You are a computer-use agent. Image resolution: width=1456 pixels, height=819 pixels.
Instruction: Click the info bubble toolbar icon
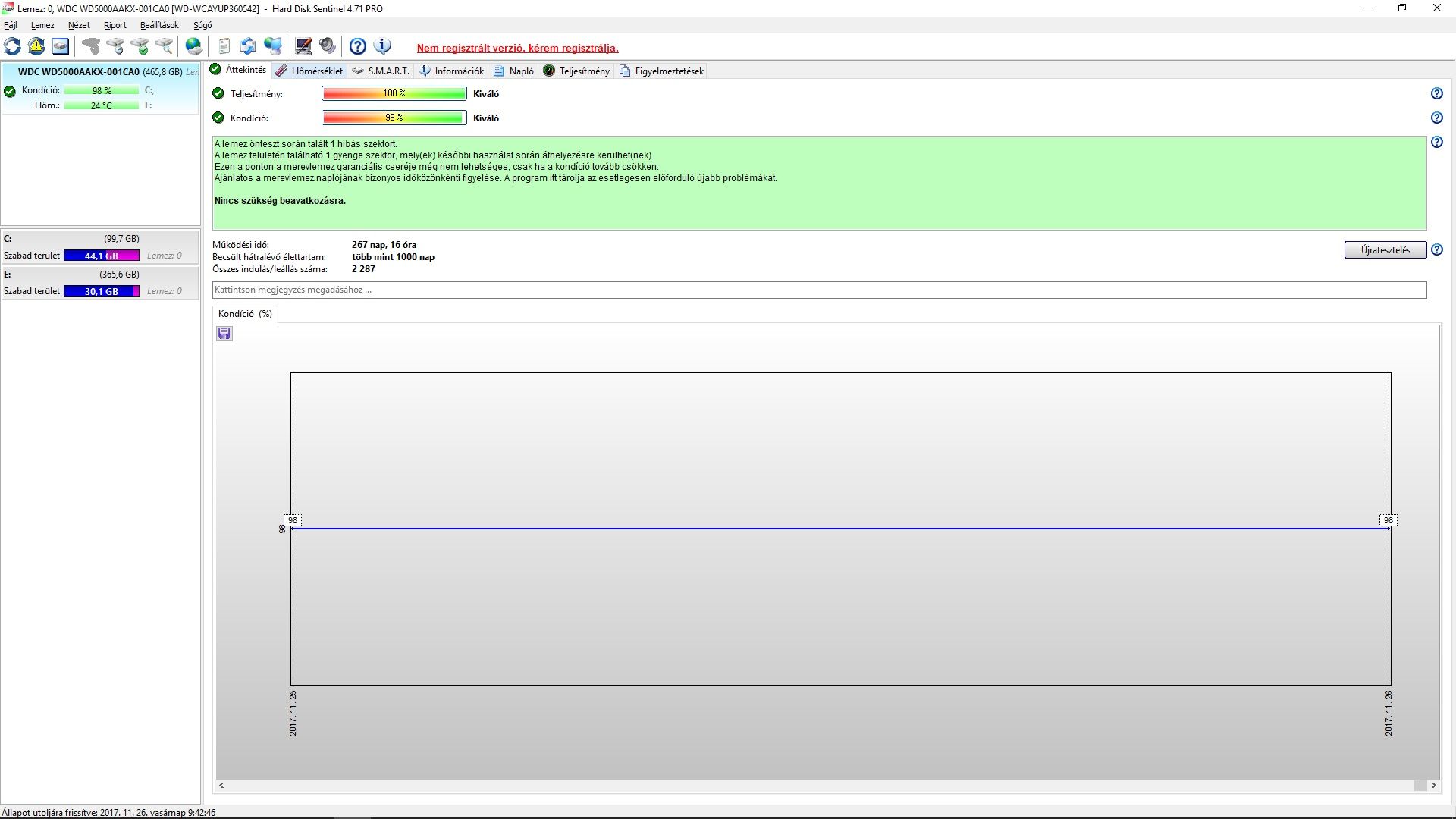tap(383, 46)
